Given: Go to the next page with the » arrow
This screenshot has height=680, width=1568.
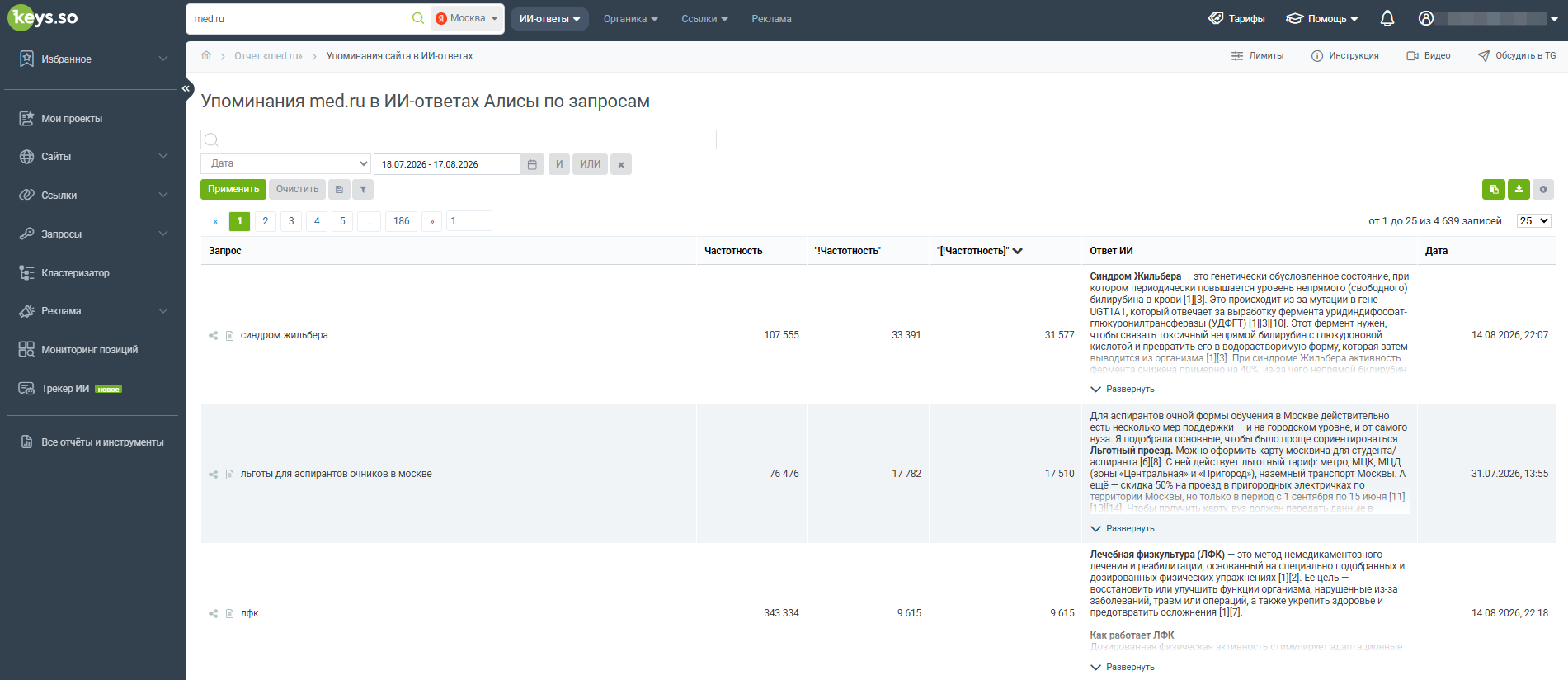Looking at the screenshot, I should pos(431,221).
